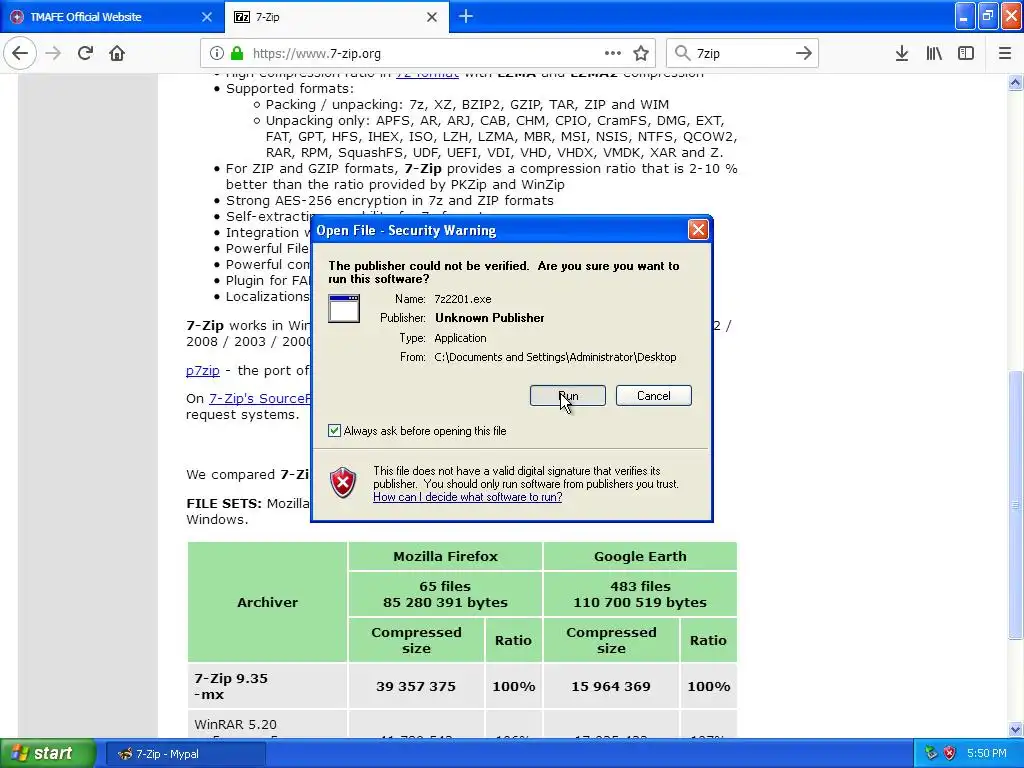Screen dimensions: 1024x768
Task: Click the 15 964 369 table cell
Action: tap(611, 686)
